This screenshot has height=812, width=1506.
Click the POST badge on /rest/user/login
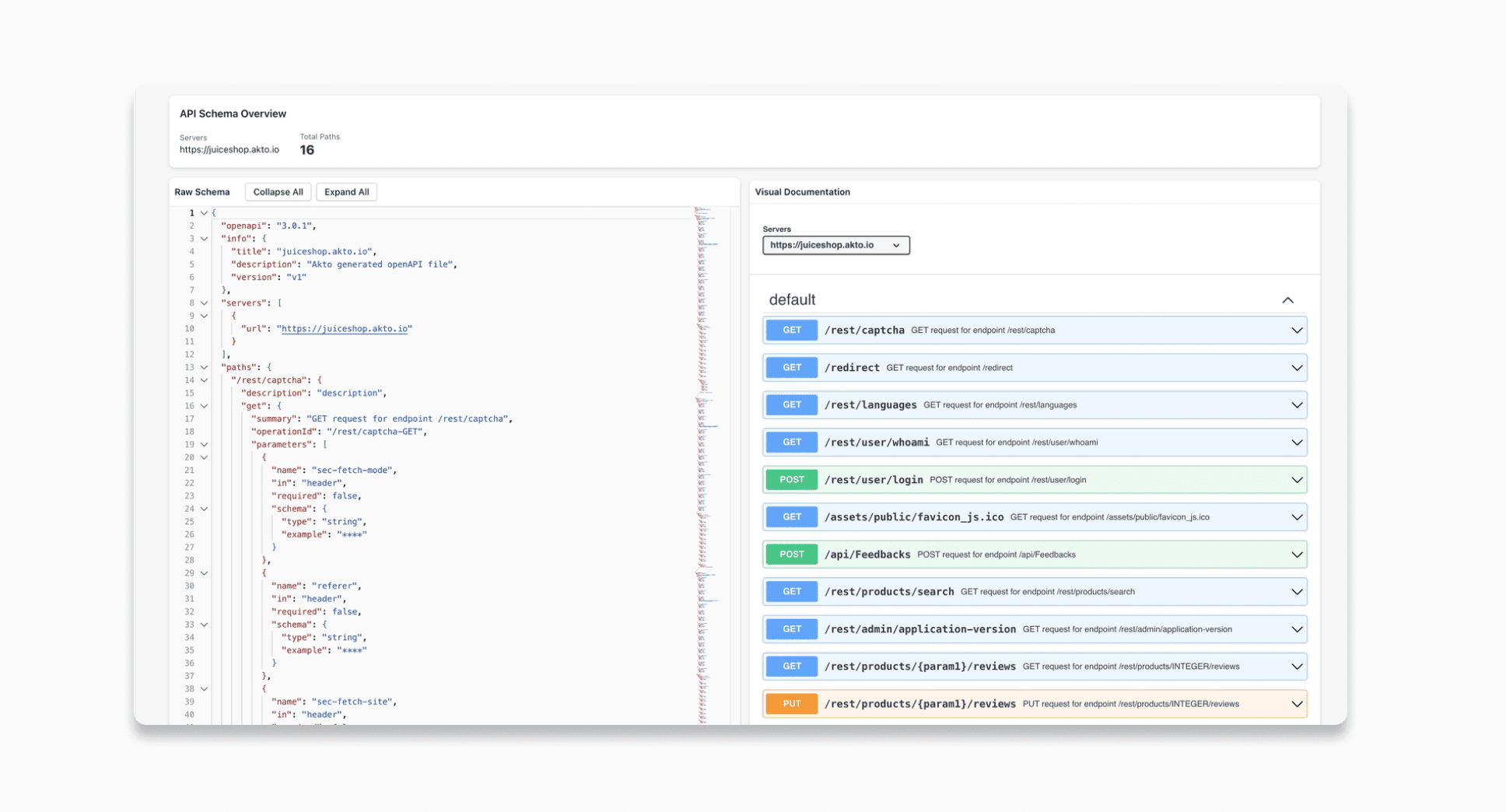(791, 479)
